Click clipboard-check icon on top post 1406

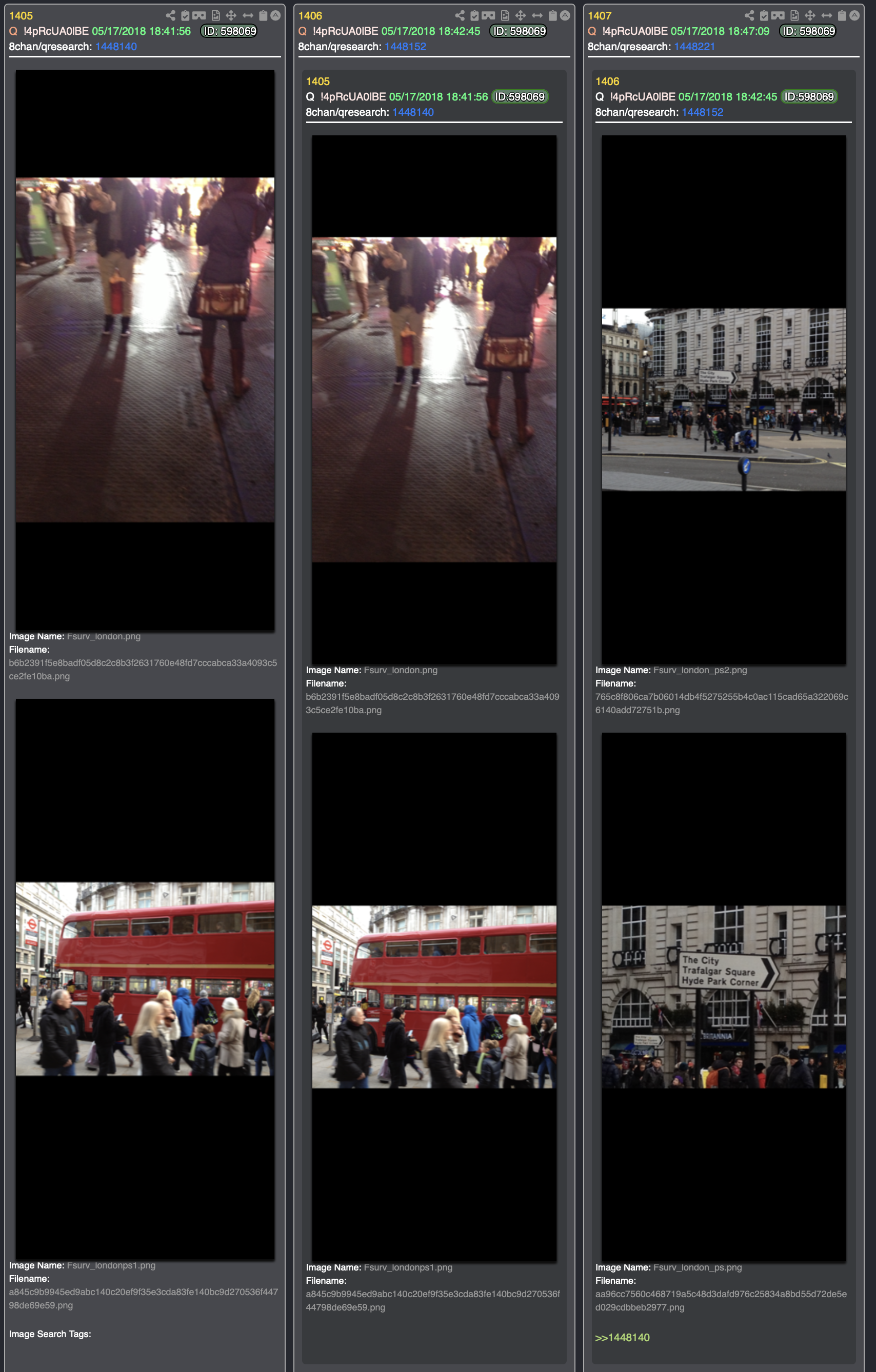pos(475,15)
